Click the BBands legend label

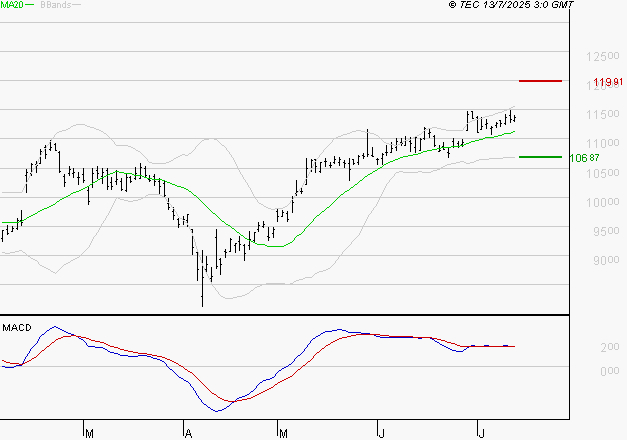coord(56,5)
